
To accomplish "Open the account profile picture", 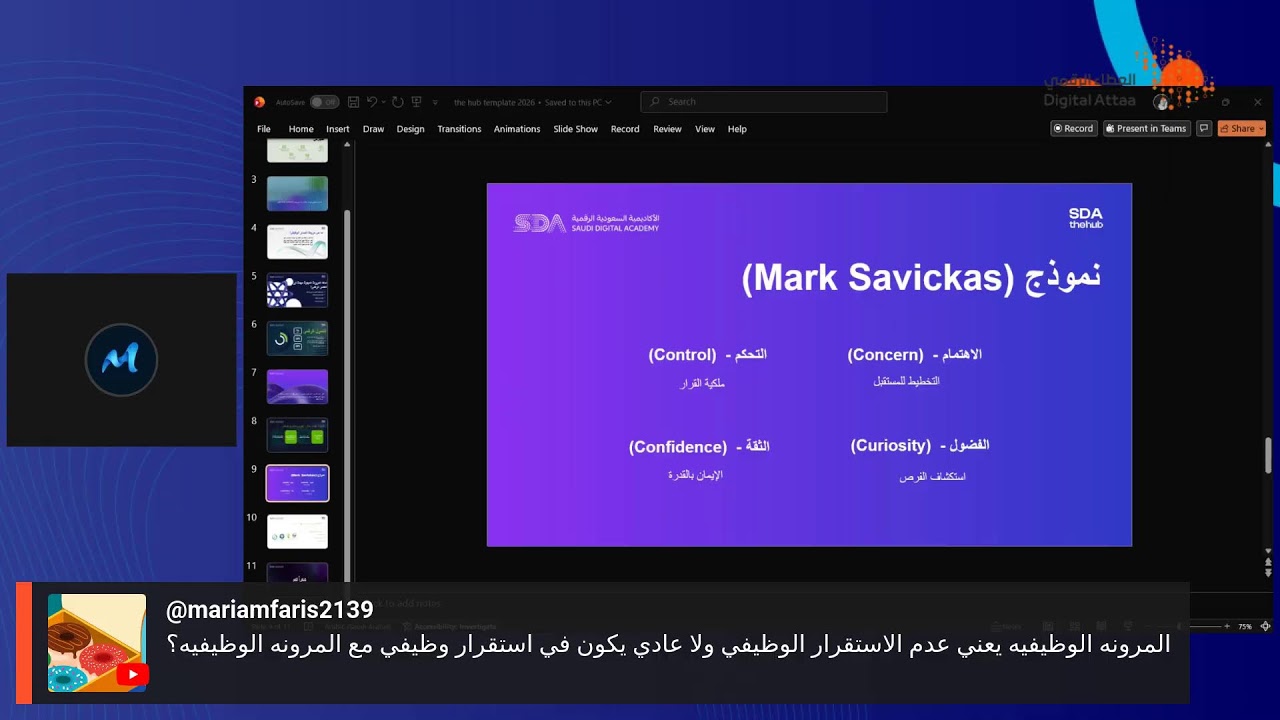I will pos(1161,102).
